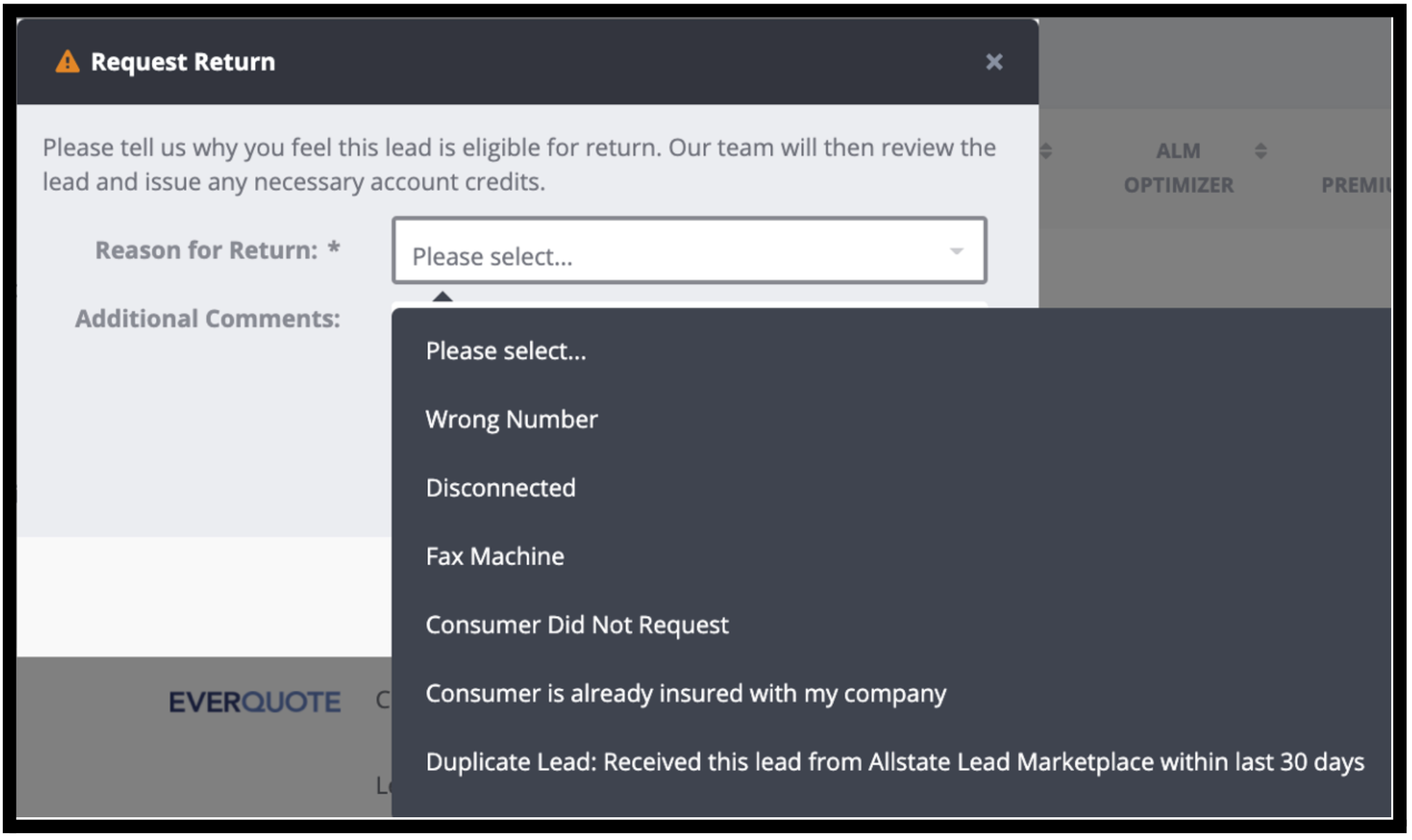Click the EverQuote logo in footer
The image size is (1412, 840).
tap(254, 702)
